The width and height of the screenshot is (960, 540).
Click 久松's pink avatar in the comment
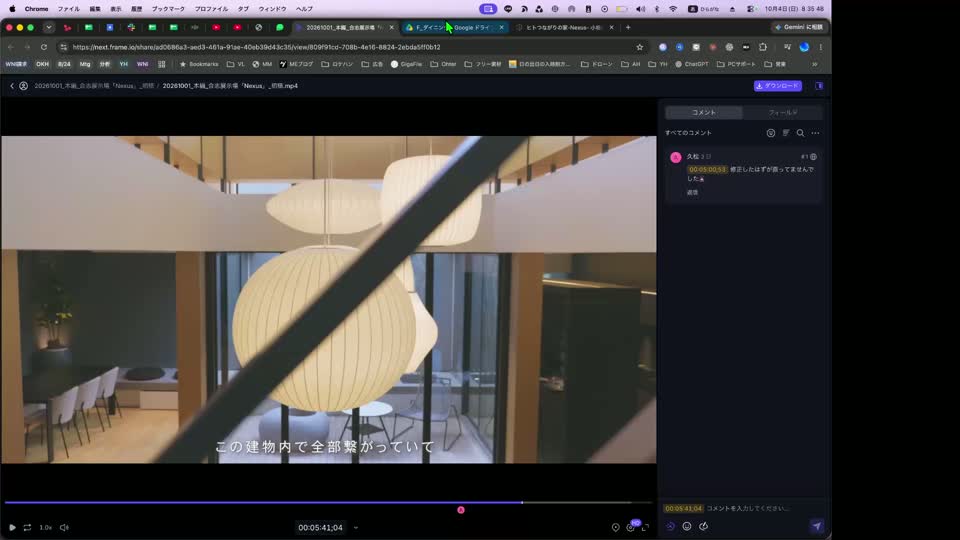click(675, 157)
